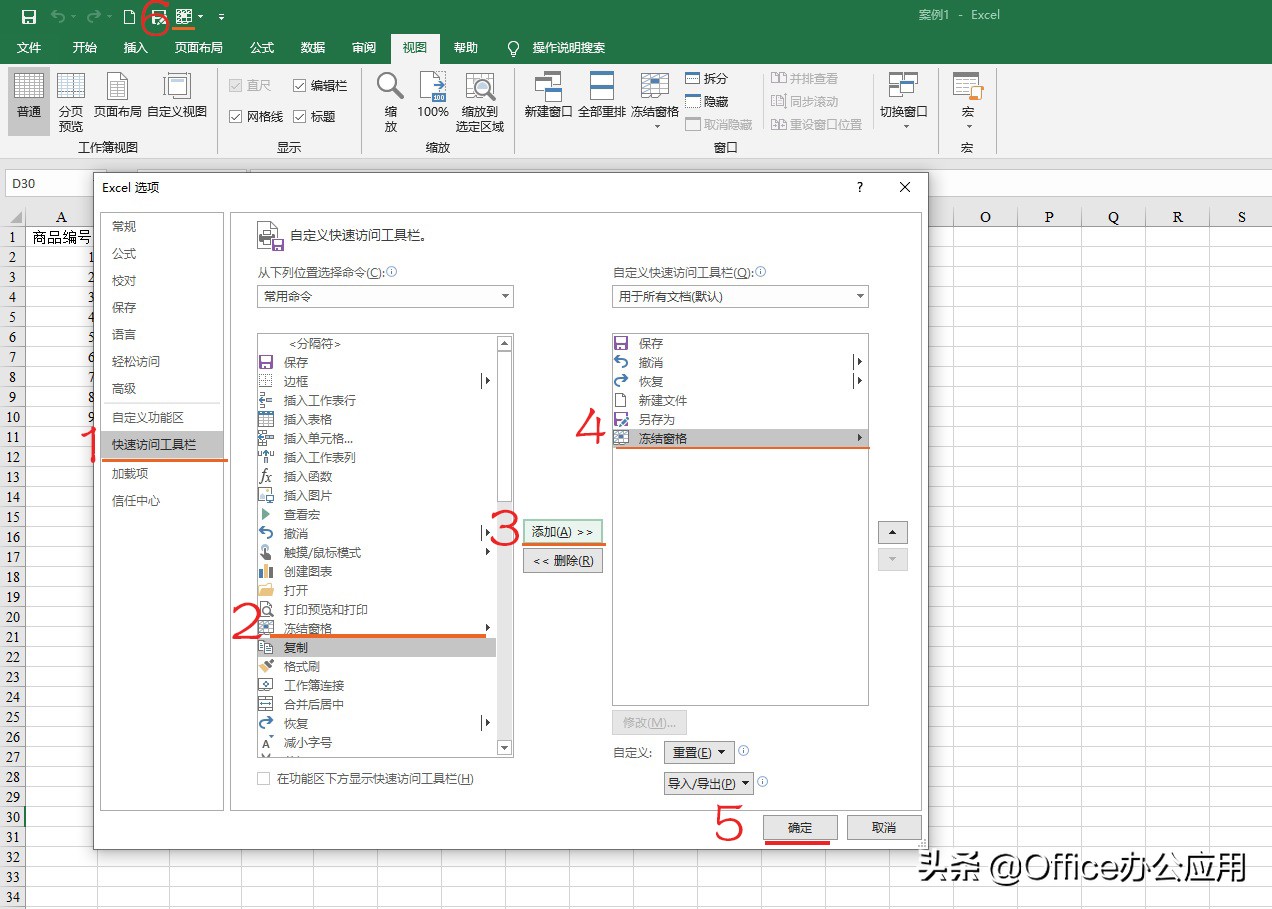Select 打印预览和打印 in command list
This screenshot has height=909, width=1272.
tap(376, 609)
